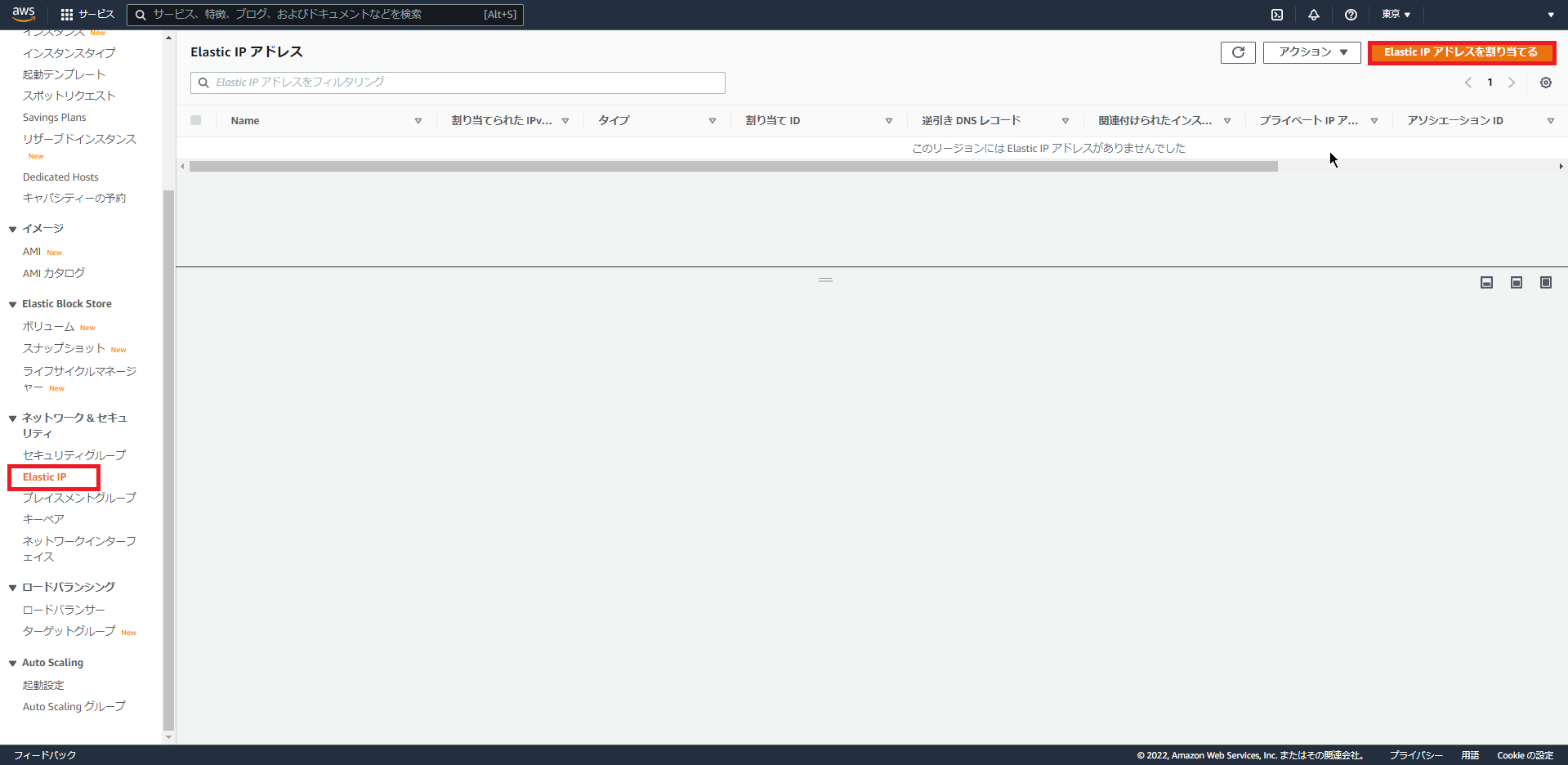The width and height of the screenshot is (1568, 765).
Task: Collapse the ロードバランシング section
Action: coord(12,586)
